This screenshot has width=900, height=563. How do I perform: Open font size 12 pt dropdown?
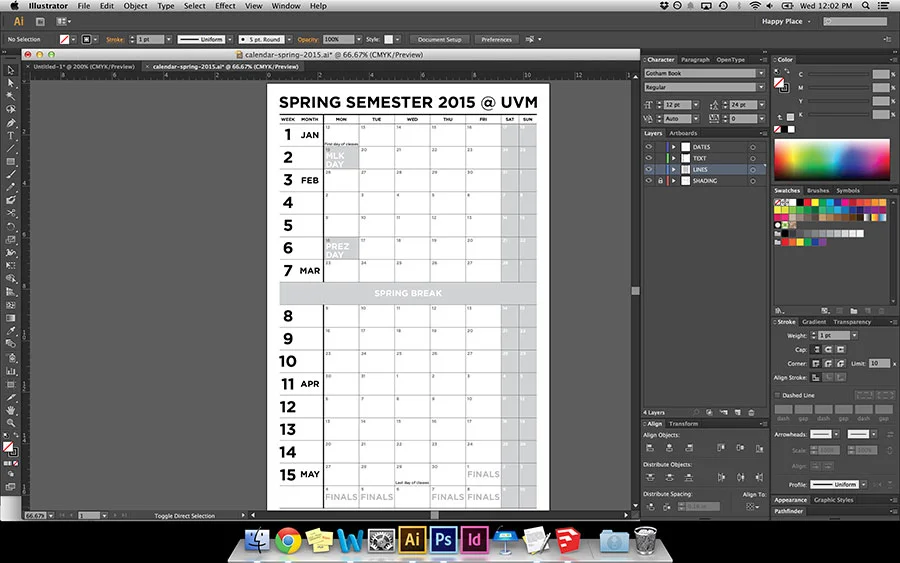coord(696,105)
